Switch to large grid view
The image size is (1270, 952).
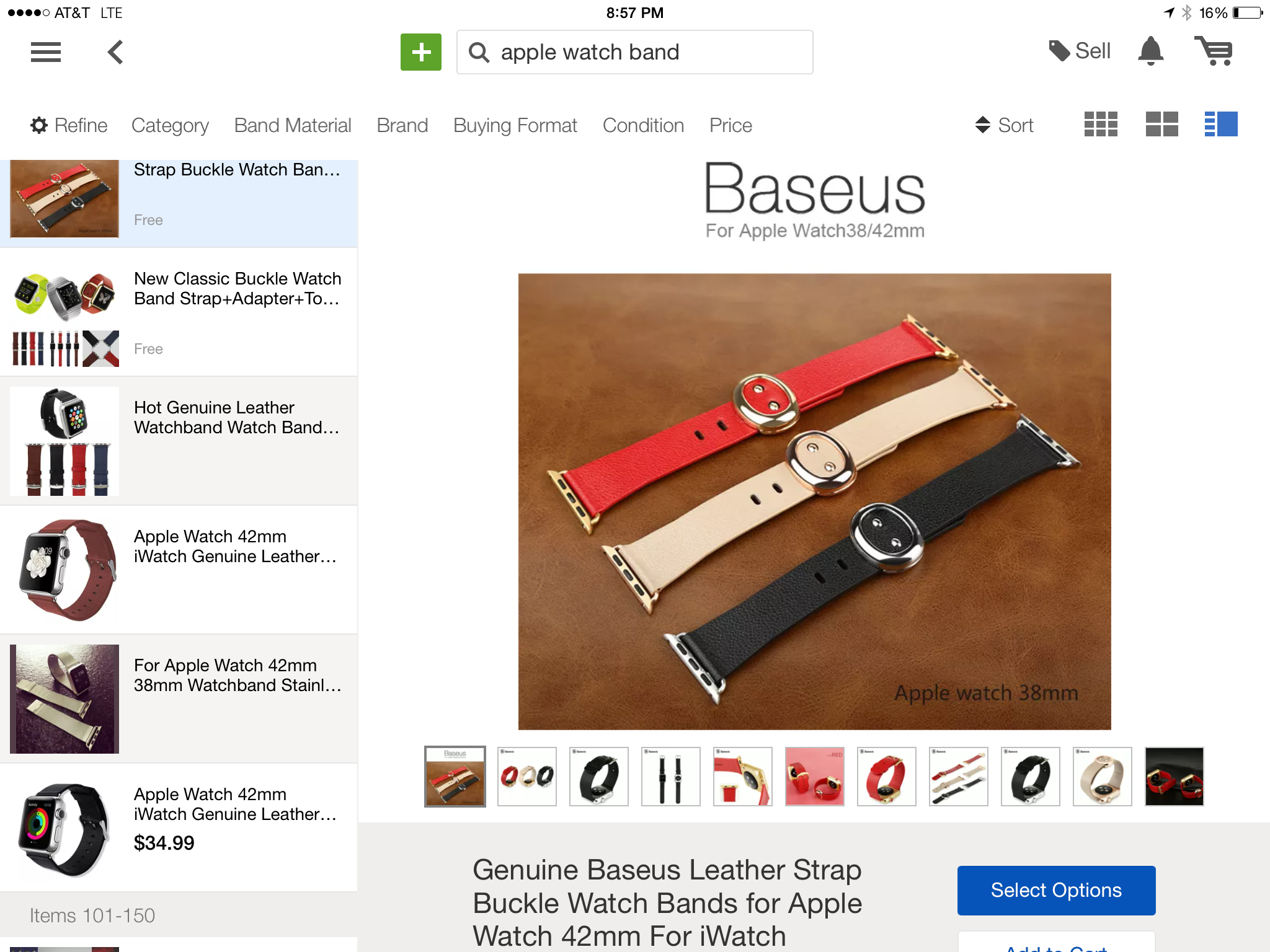[x=1161, y=125]
